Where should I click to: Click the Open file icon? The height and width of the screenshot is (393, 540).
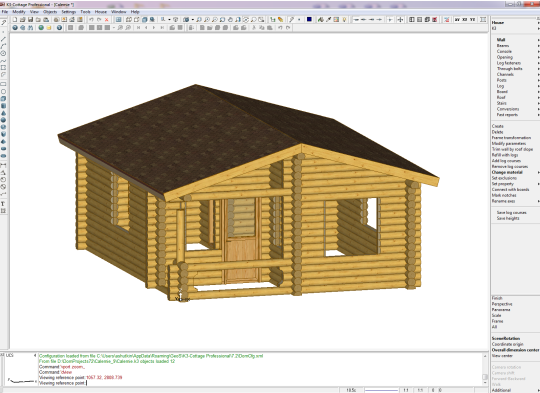22,20
